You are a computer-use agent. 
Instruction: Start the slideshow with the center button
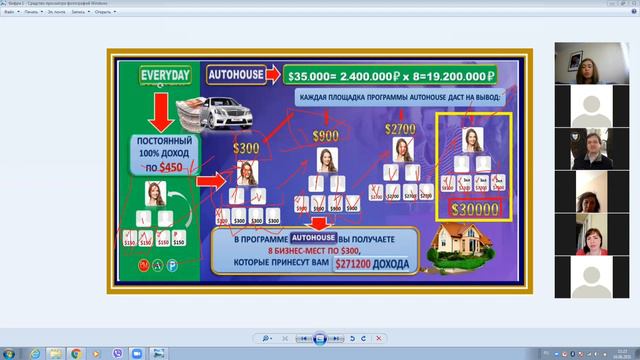(320, 338)
